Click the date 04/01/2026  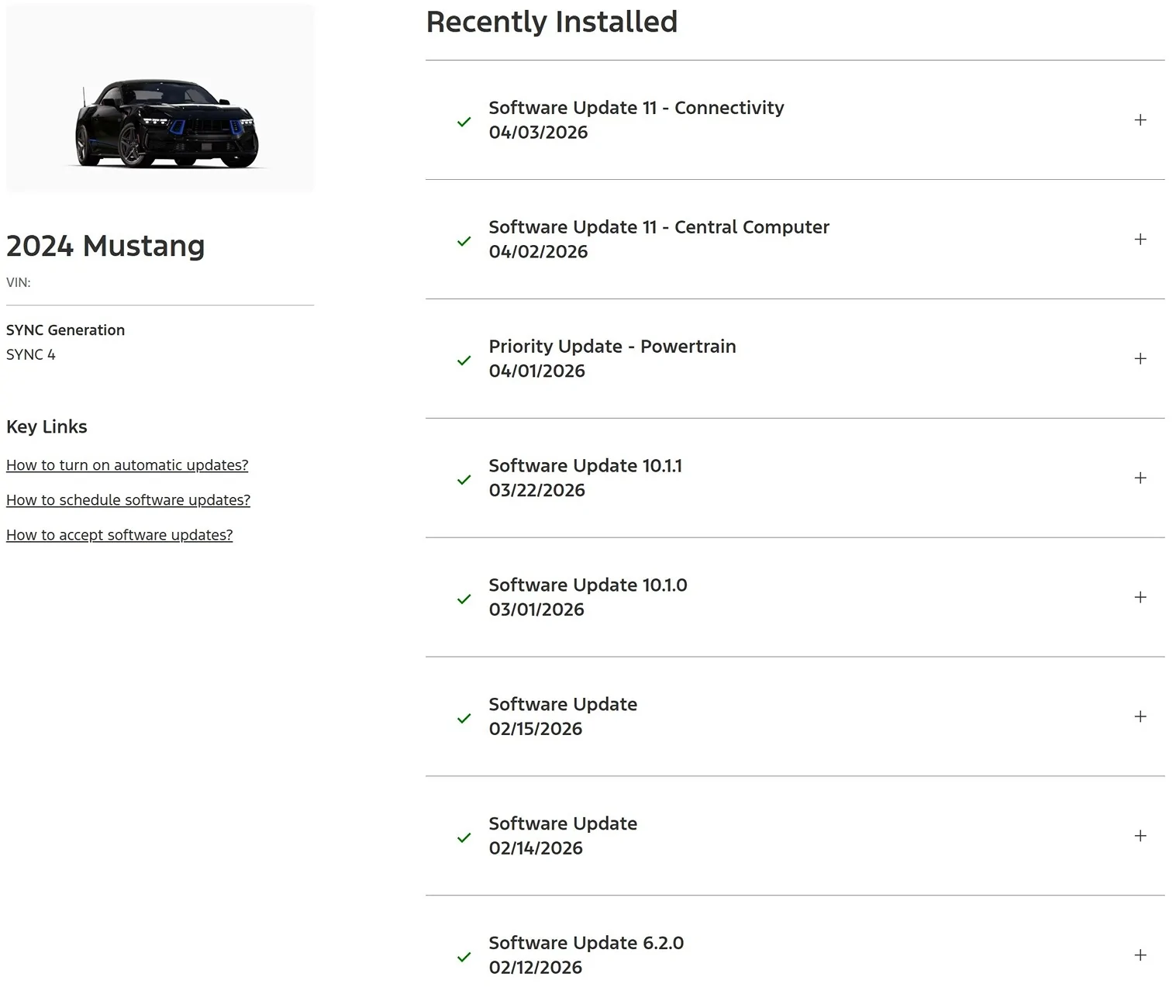[x=536, y=371]
